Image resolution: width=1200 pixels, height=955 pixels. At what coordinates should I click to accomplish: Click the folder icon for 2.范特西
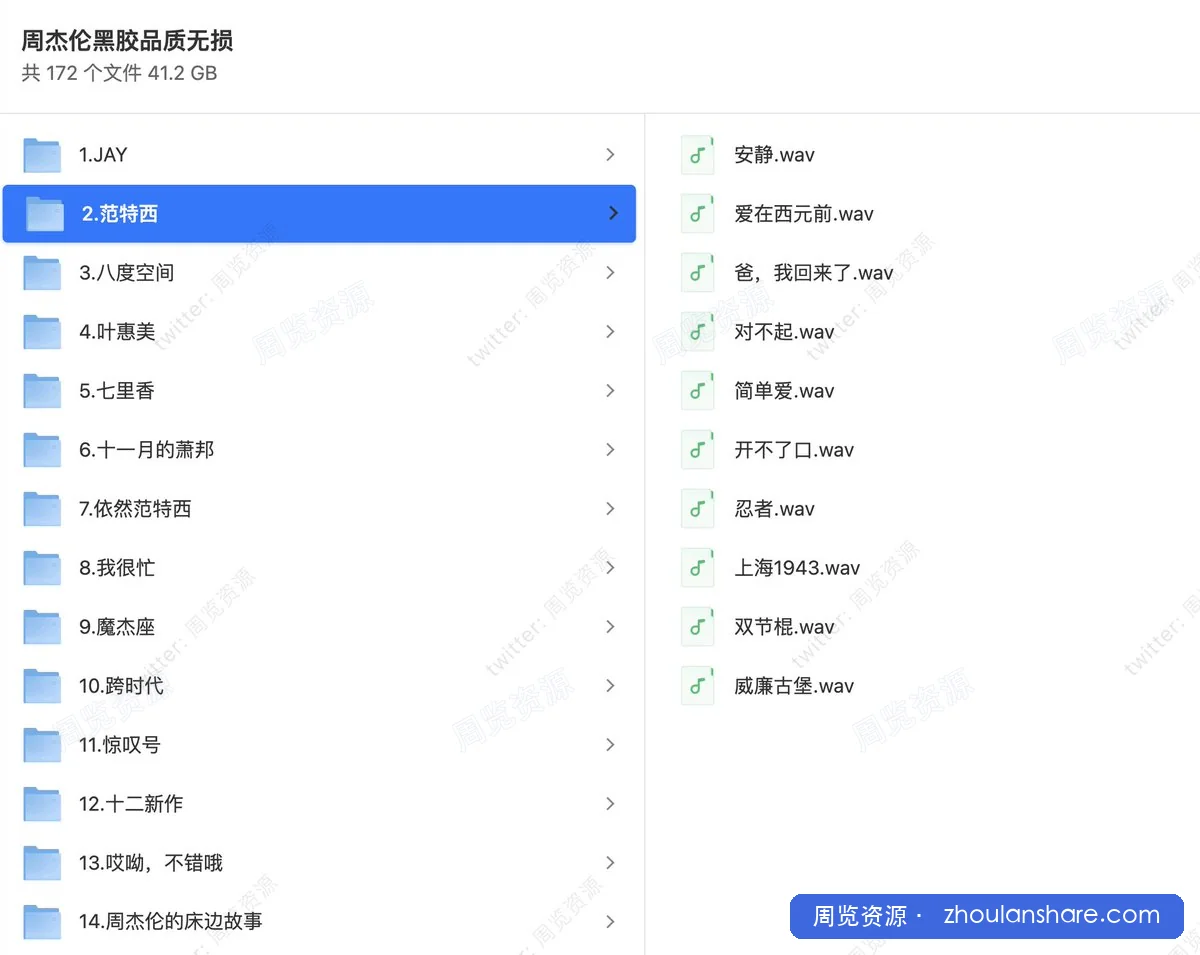45,214
